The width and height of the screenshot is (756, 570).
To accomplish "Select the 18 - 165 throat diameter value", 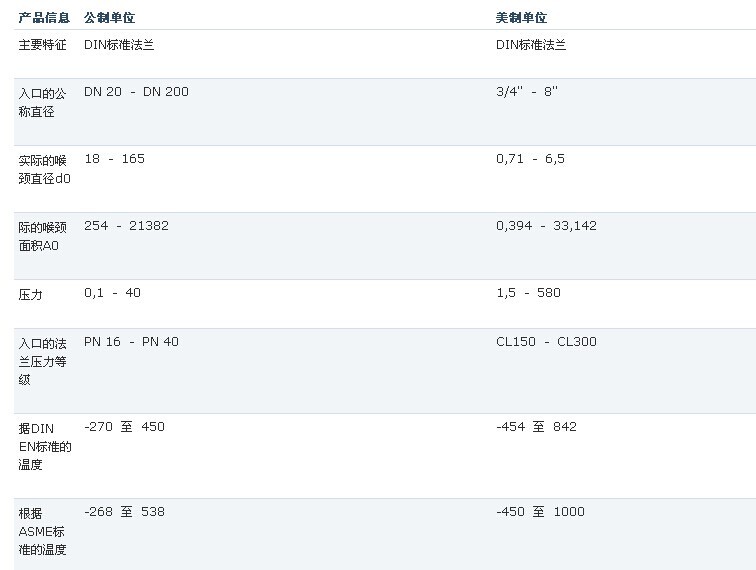I will [114, 159].
